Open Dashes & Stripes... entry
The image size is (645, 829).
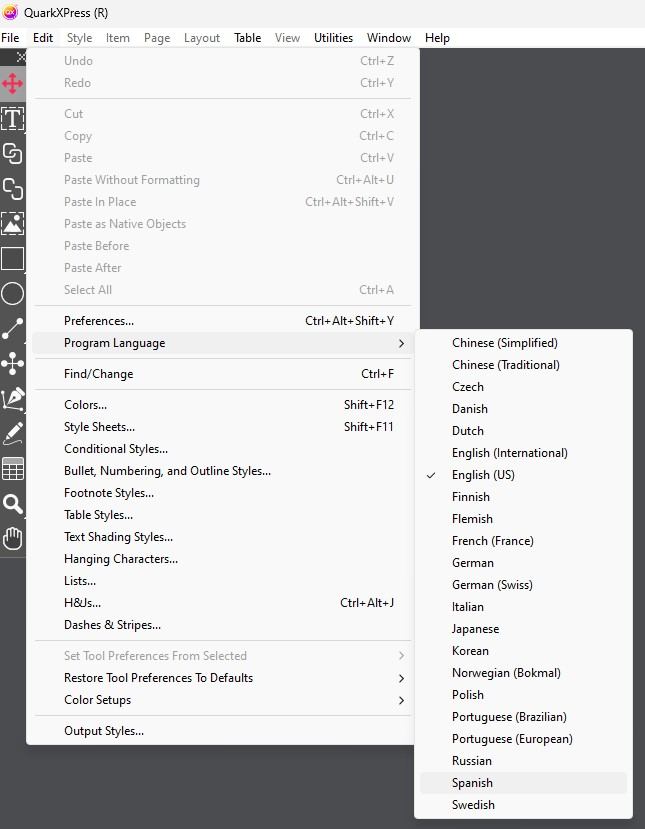(x=223, y=625)
